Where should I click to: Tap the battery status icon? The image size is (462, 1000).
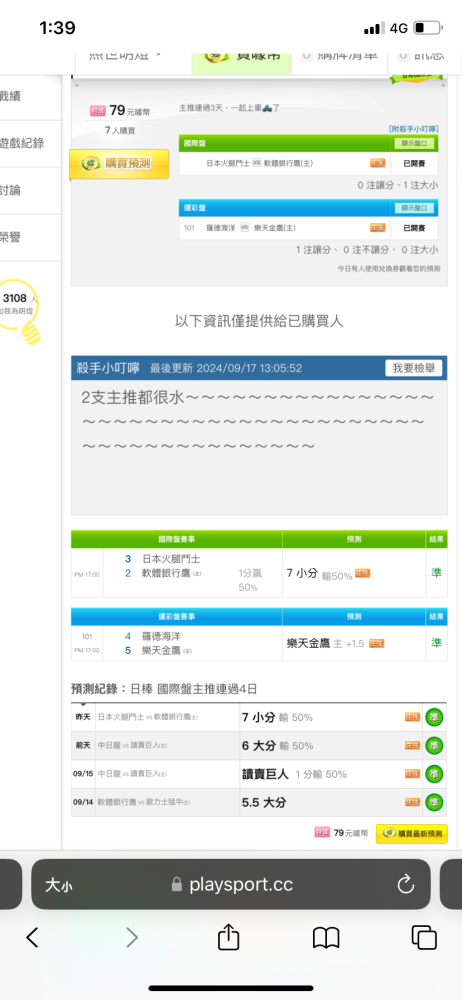[x=428, y=28]
